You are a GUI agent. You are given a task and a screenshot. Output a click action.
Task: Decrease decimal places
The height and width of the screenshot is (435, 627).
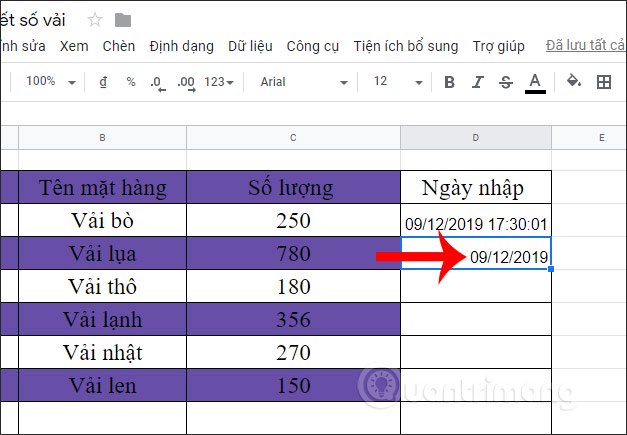[x=158, y=83]
